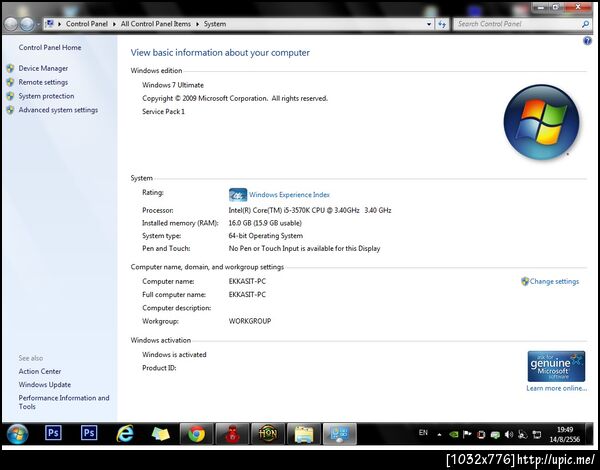The height and width of the screenshot is (470, 600).
Task: Open the address bar history dropdown
Action: pyautogui.click(x=429, y=24)
